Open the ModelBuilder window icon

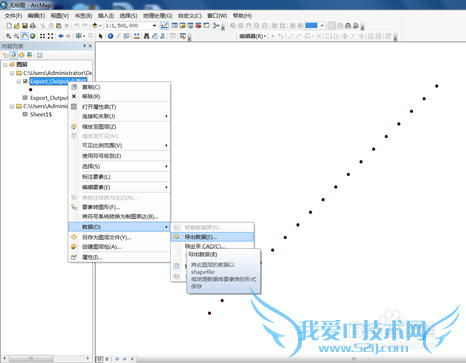[x=216, y=25]
